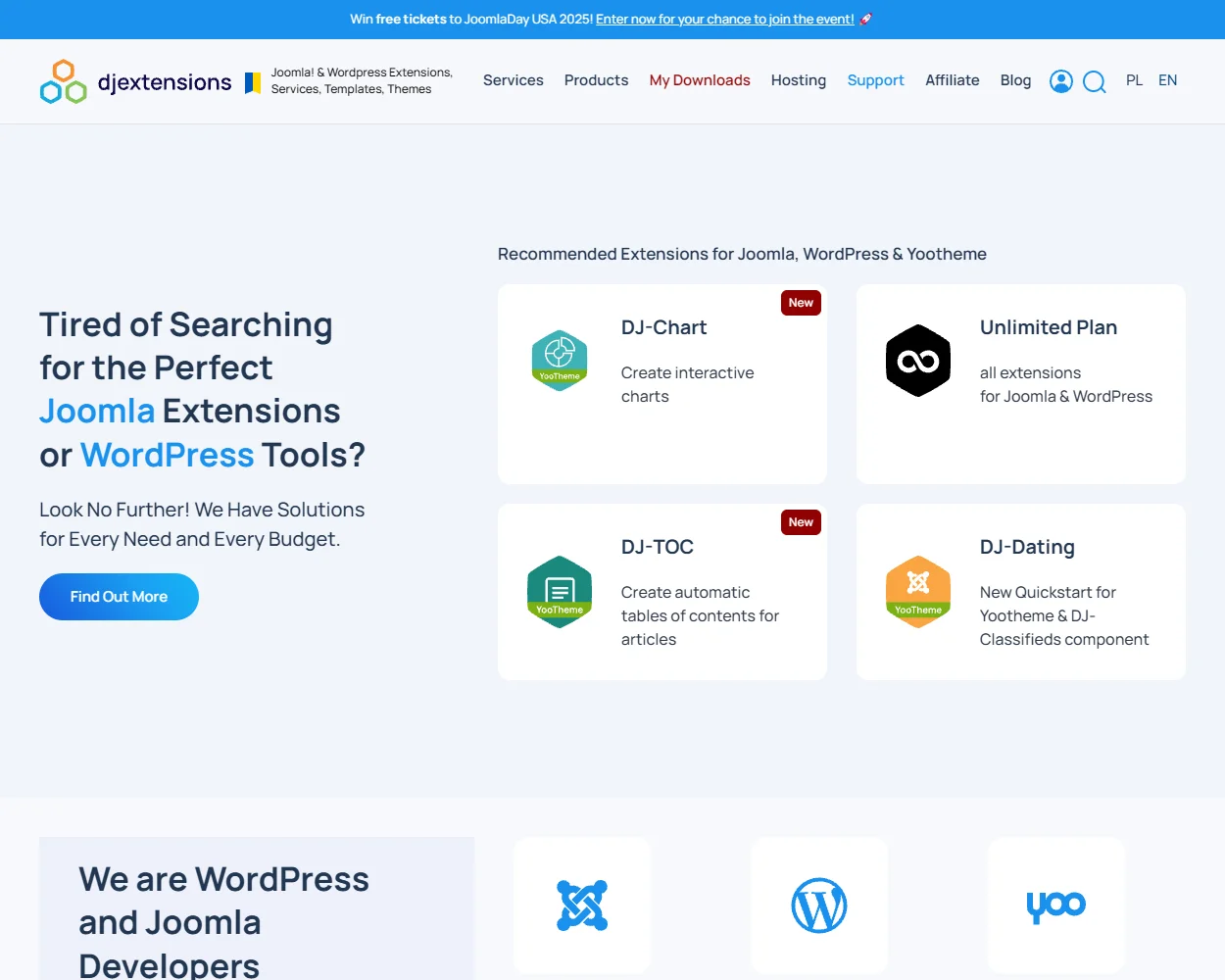
Task: Click the Find Out More button
Action: click(119, 597)
